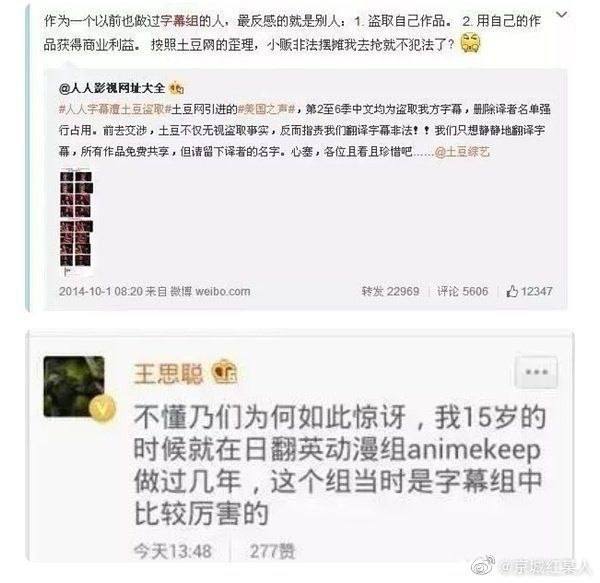Open the three-dots menu beside 王思聪
This screenshot has height=583, width=600.
coord(536,372)
